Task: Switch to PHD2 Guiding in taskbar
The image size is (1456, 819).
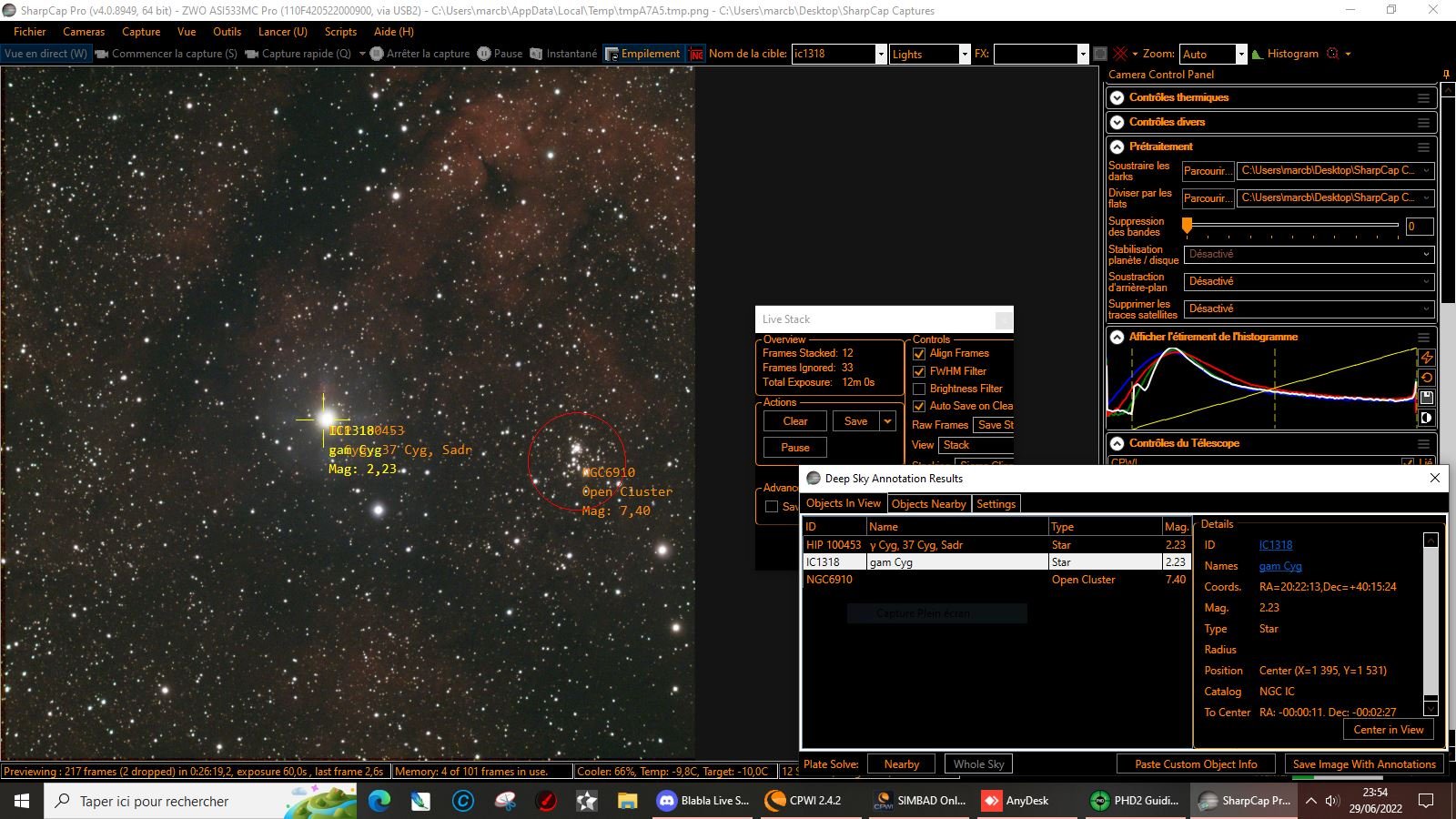Action: tap(1136, 801)
